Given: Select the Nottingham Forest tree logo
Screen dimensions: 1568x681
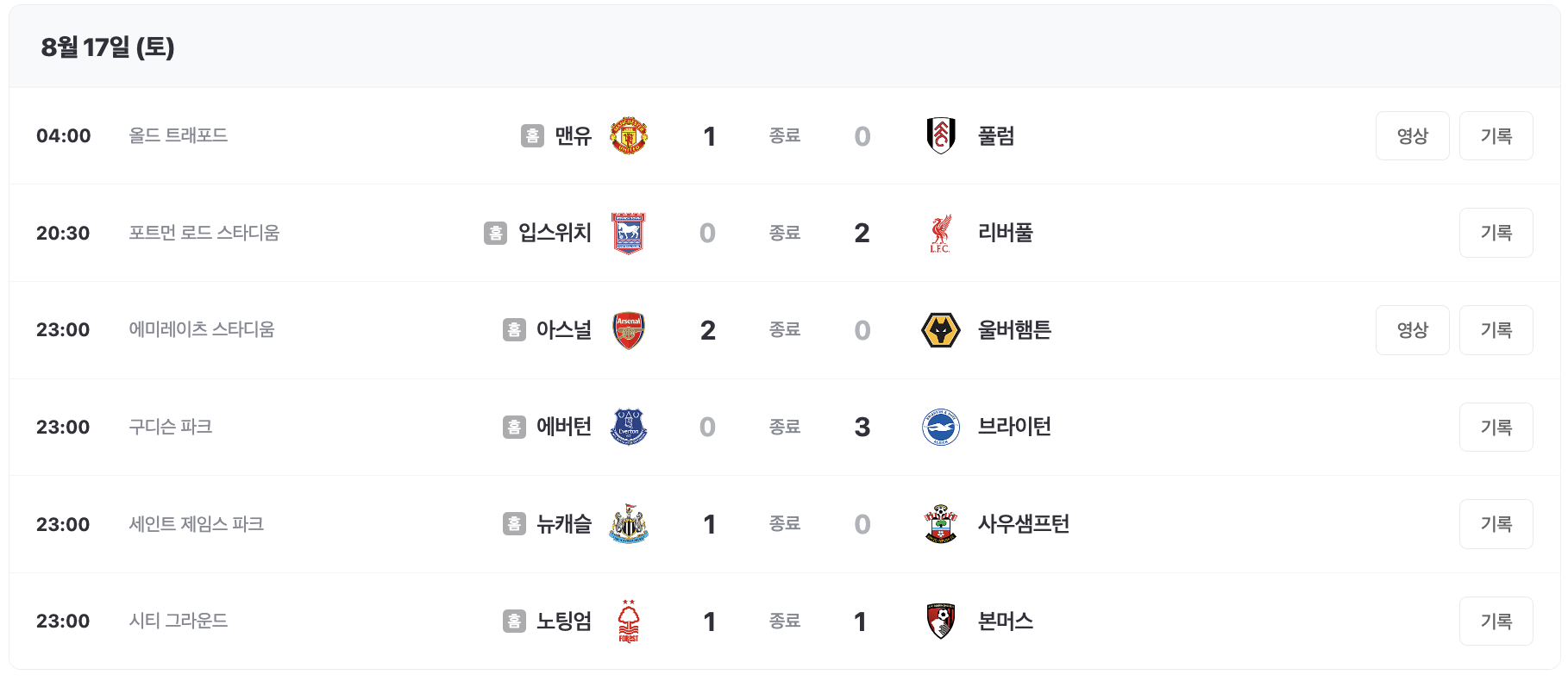Looking at the screenshot, I should [630, 621].
